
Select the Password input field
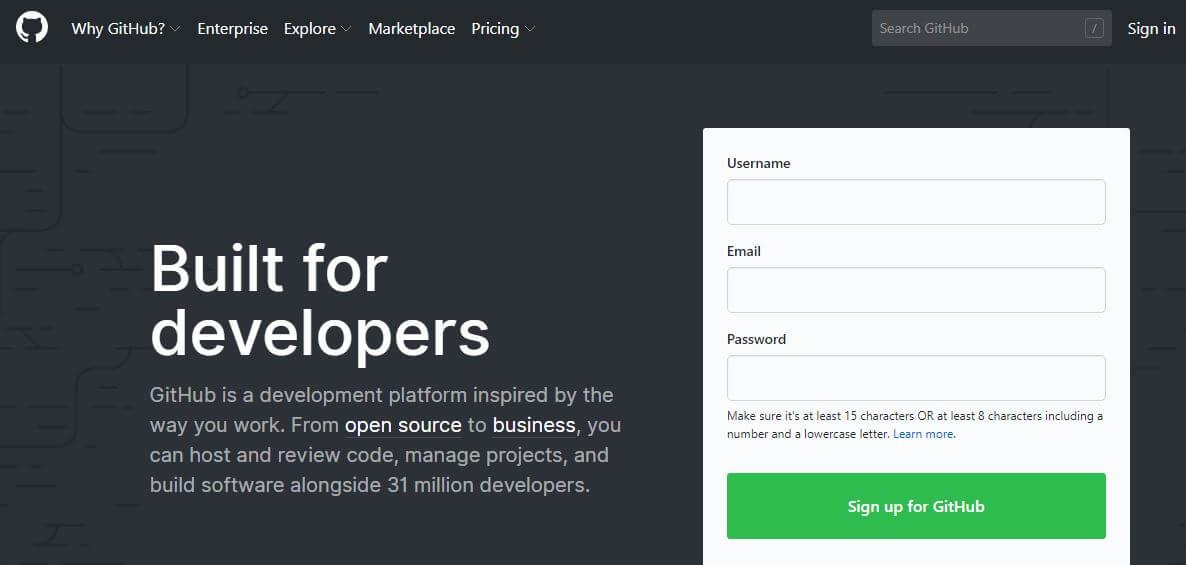[916, 378]
